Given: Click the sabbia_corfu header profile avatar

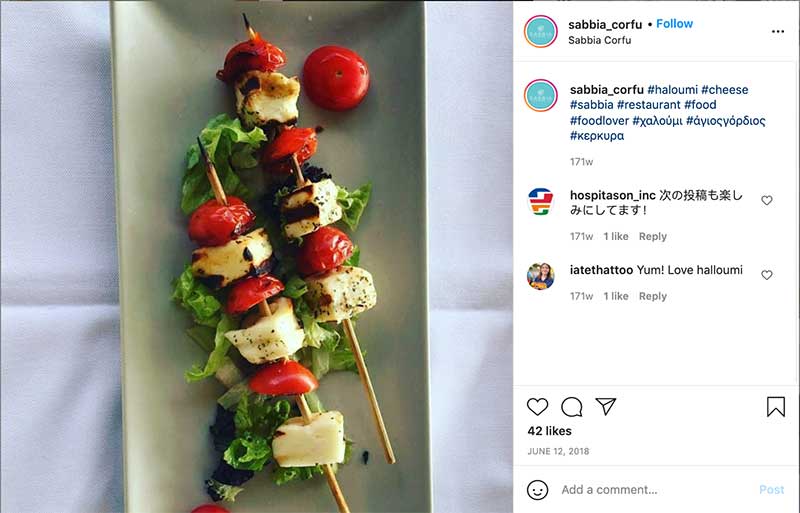Looking at the screenshot, I should pyautogui.click(x=541, y=31).
